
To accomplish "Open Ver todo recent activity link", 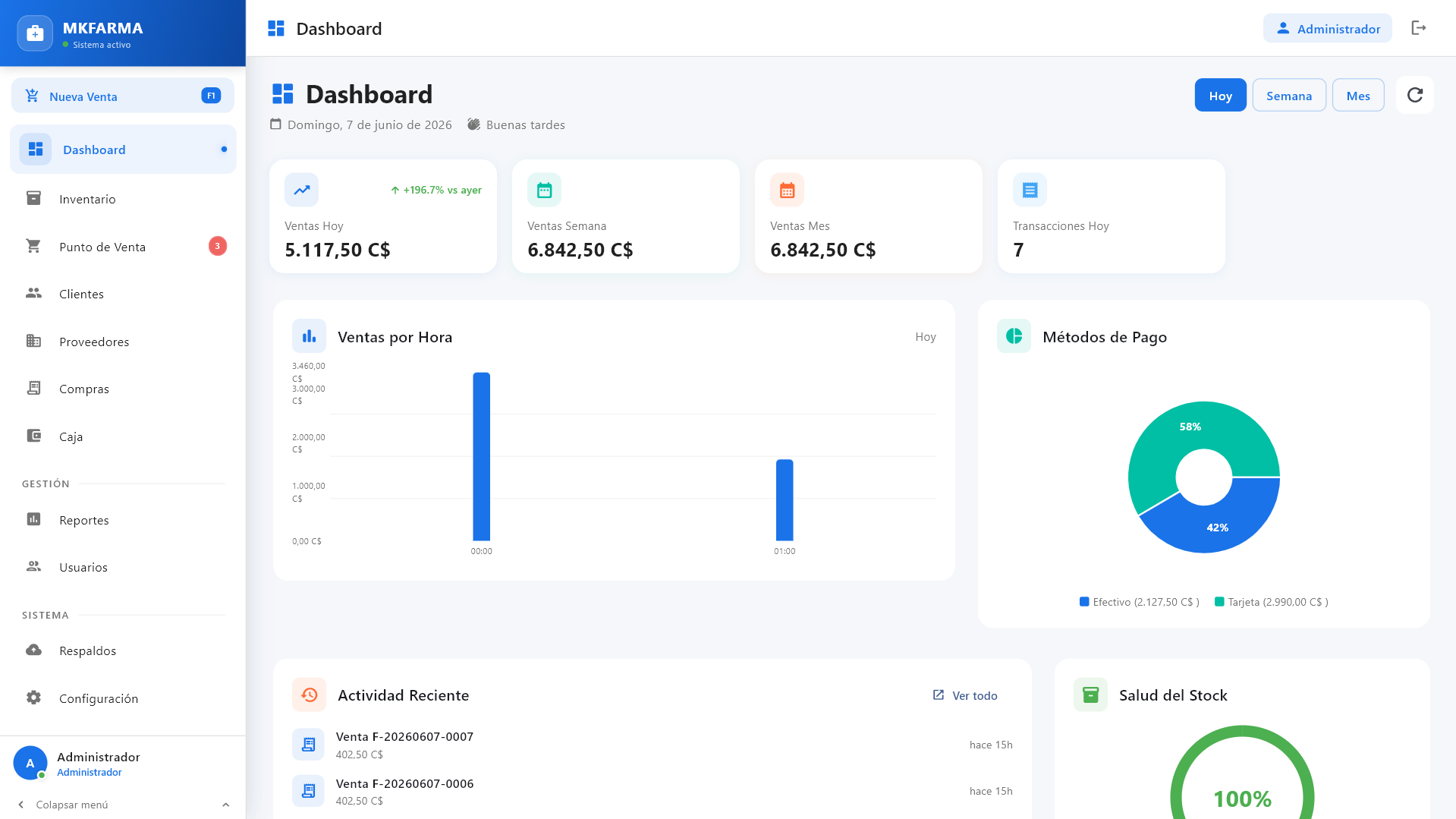I will (x=965, y=695).
